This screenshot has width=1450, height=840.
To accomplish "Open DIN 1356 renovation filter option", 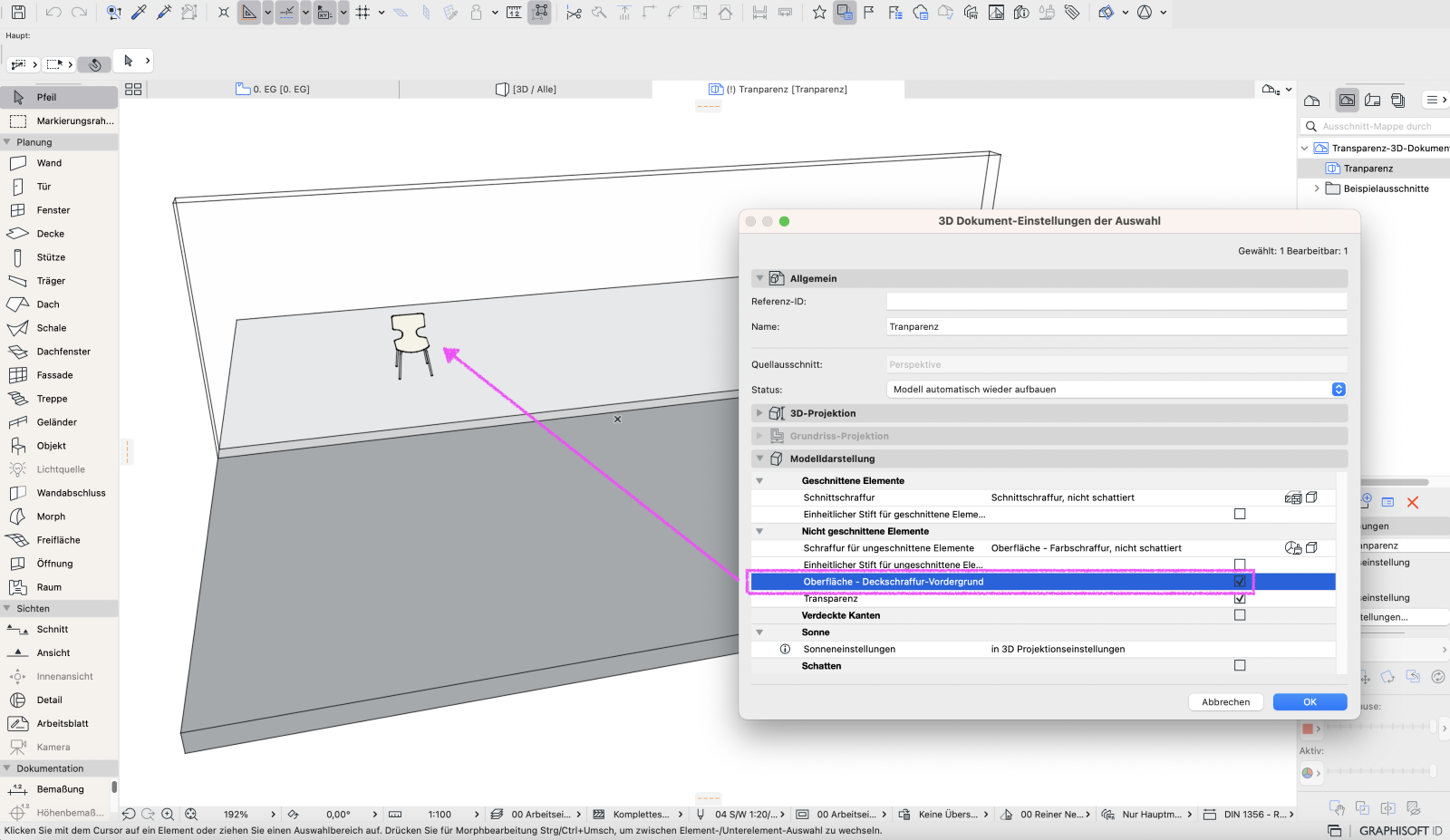I will click(x=1255, y=815).
